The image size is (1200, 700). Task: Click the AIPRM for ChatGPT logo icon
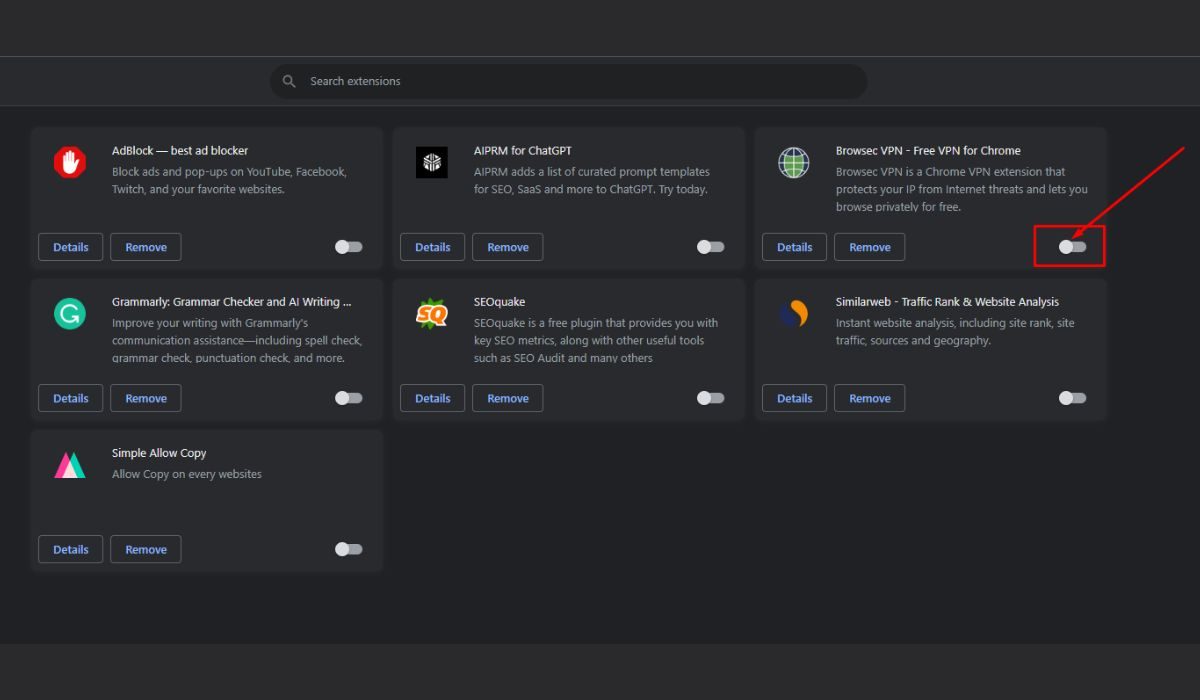(432, 162)
